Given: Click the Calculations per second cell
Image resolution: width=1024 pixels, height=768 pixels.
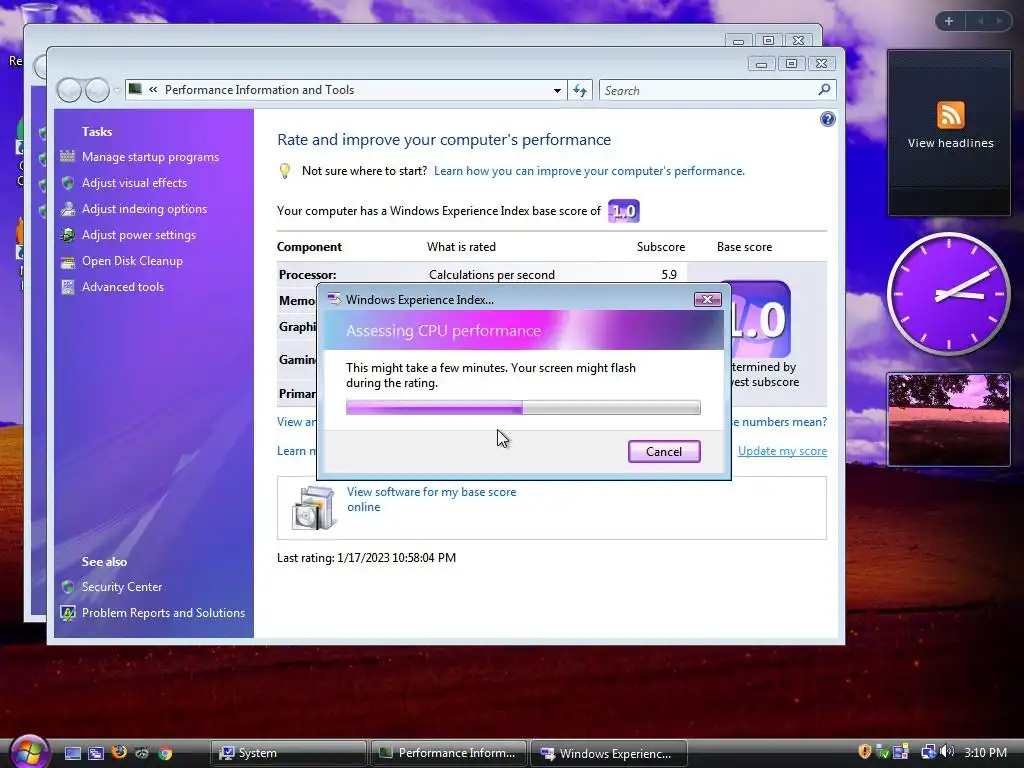Looking at the screenshot, I should click(x=492, y=275).
